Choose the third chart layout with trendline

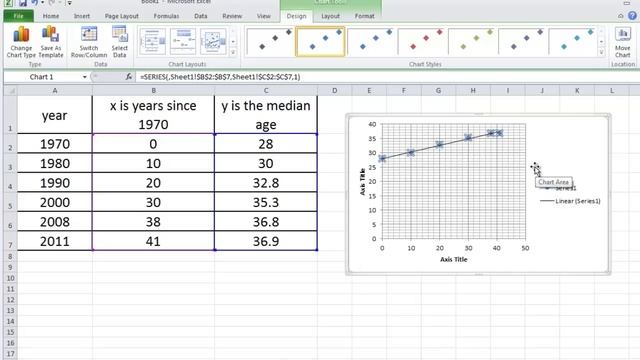(x=213, y=41)
